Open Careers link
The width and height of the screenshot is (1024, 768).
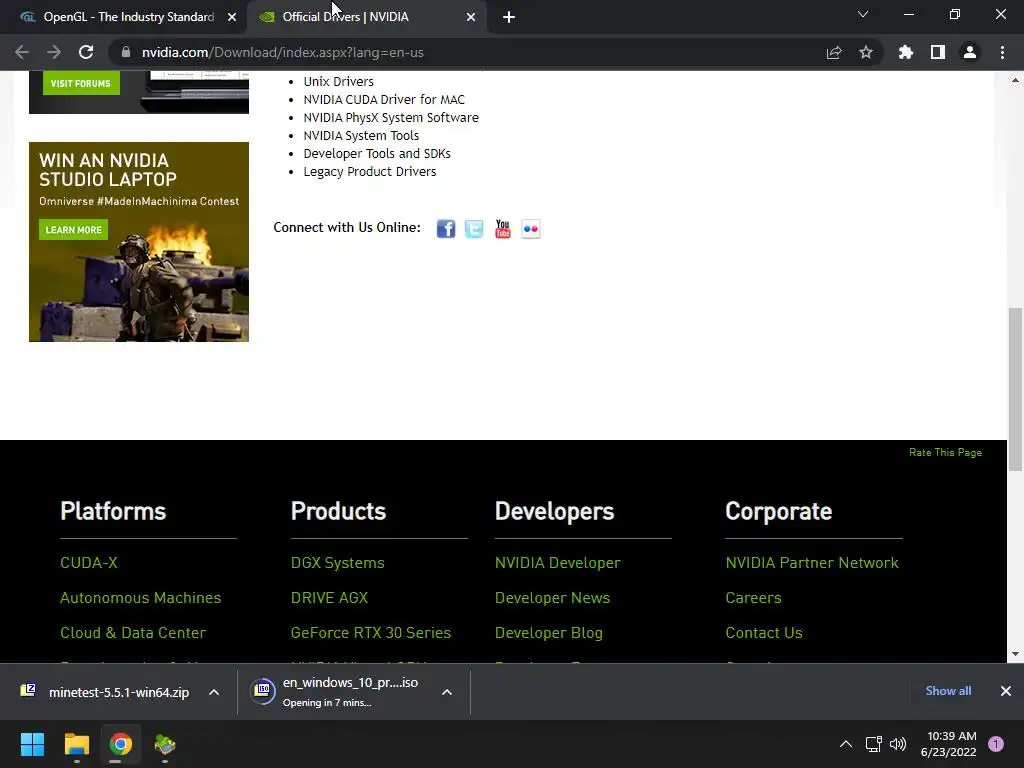pyautogui.click(x=753, y=598)
